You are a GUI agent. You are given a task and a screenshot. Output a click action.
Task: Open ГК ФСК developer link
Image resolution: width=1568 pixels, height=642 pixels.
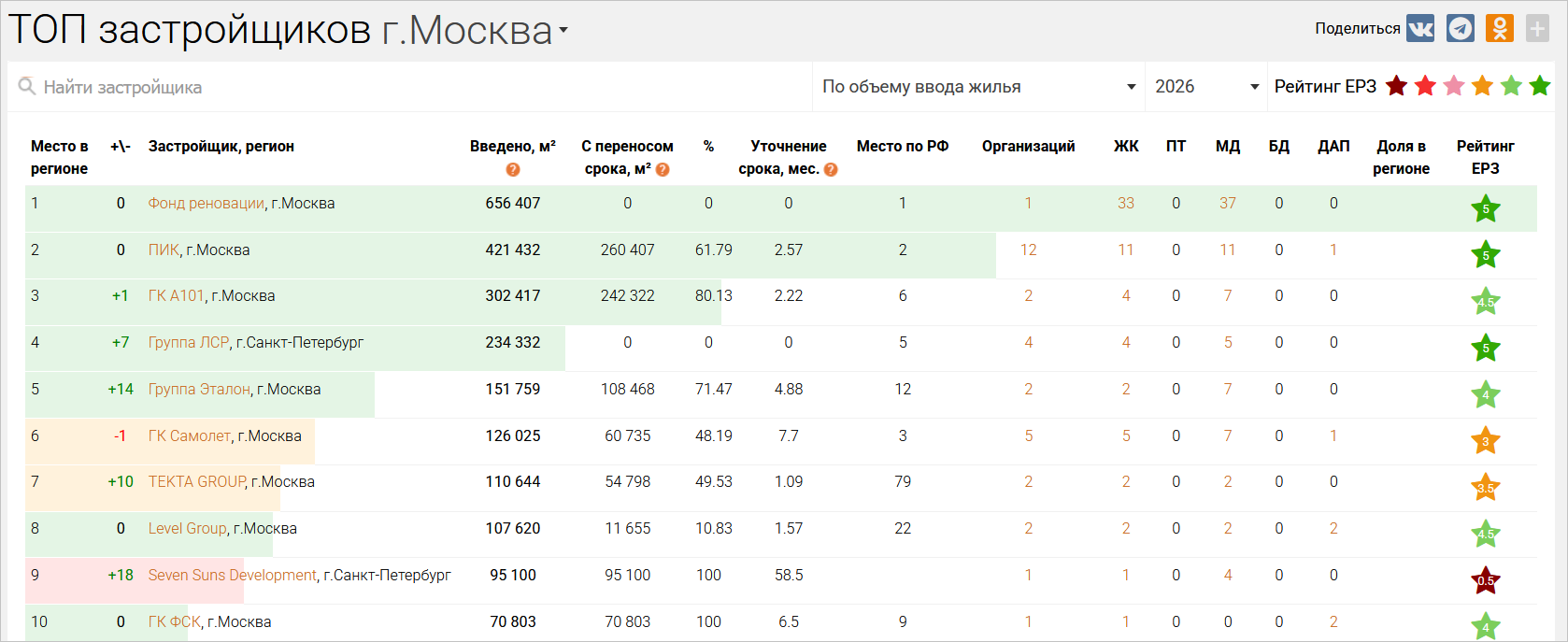pyautogui.click(x=174, y=621)
